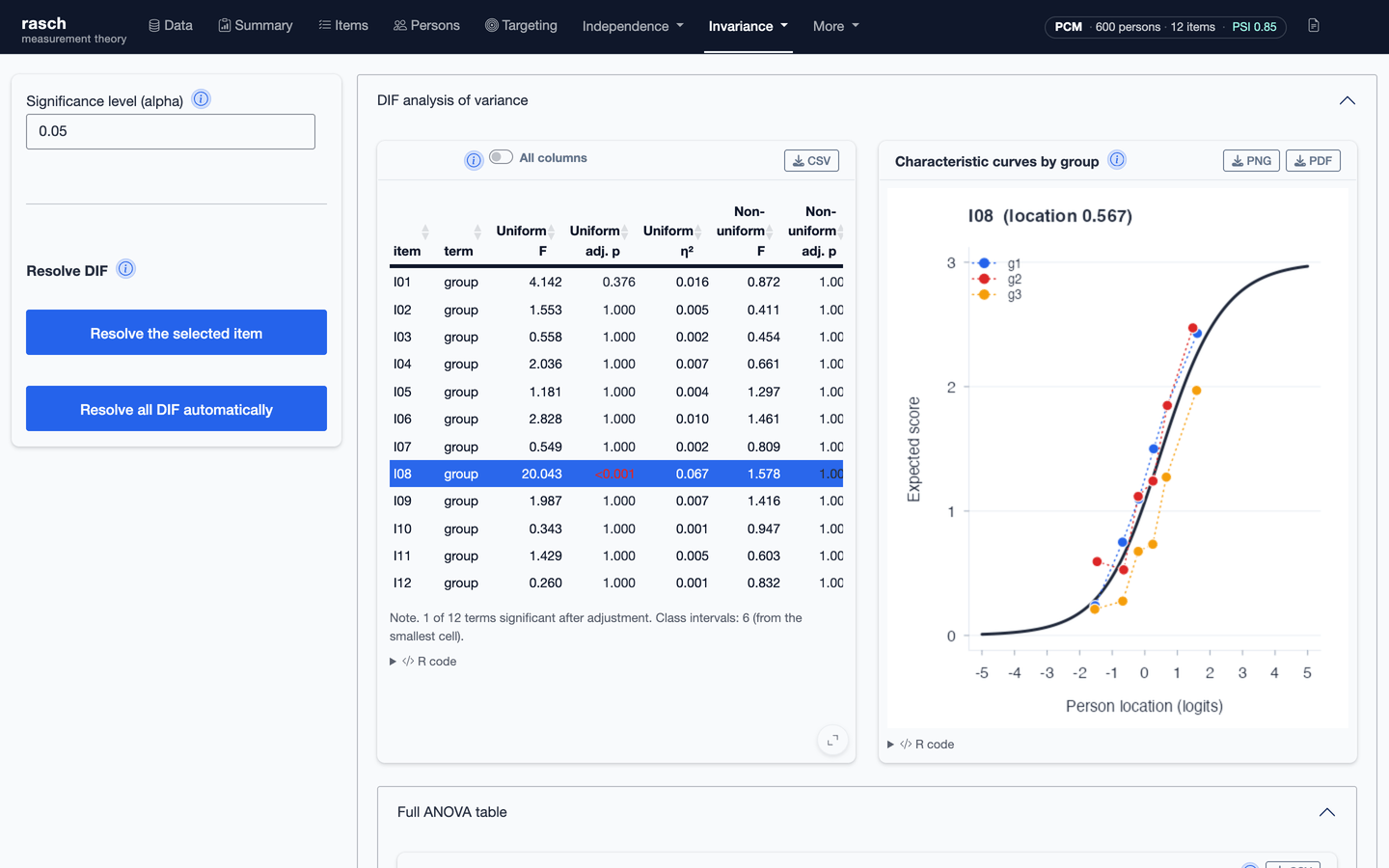This screenshot has width=1389, height=868.
Task: Sort by Uniform η² column arrows
Action: 698,231
